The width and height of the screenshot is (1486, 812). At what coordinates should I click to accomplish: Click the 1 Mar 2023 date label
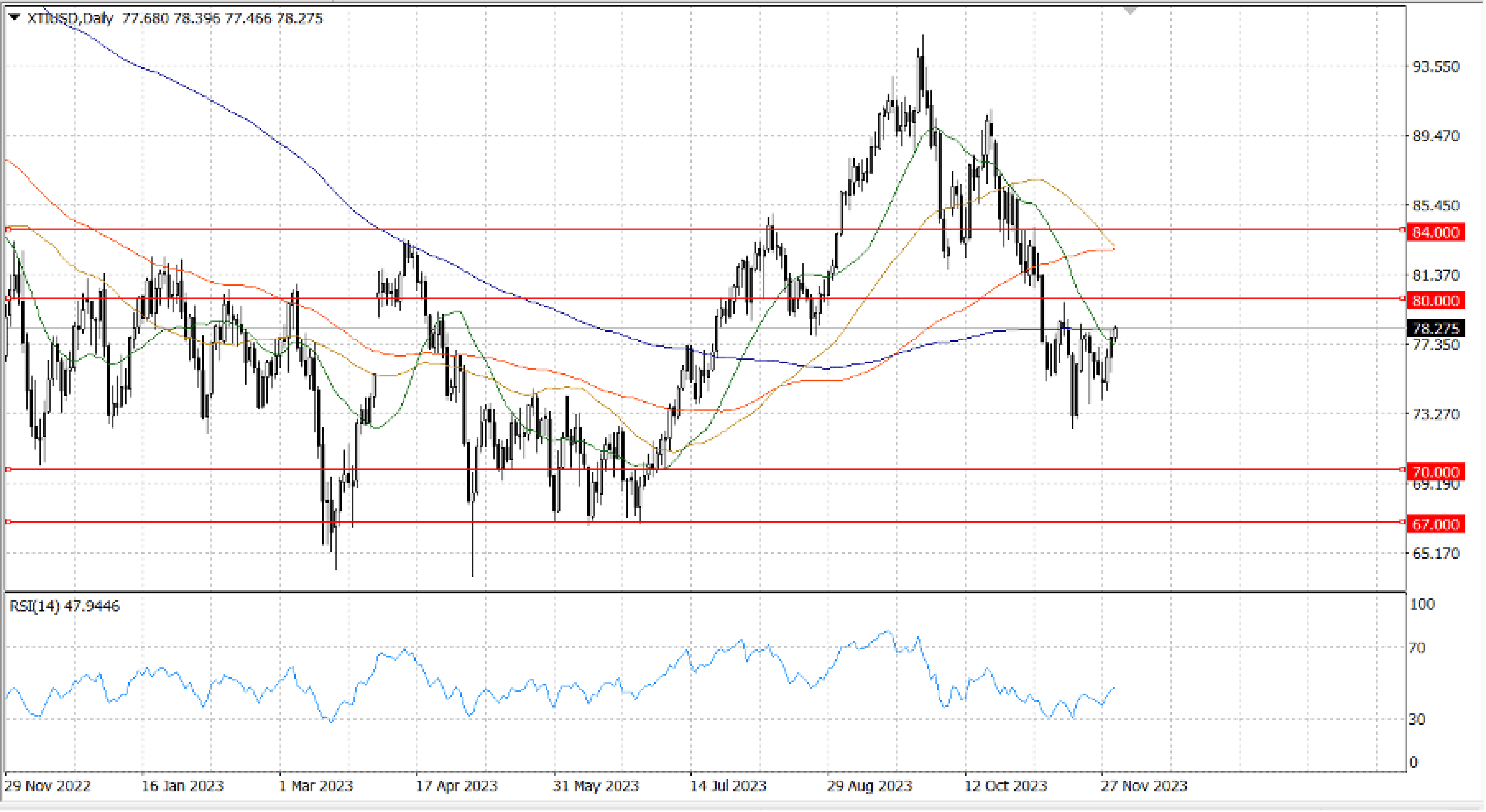click(x=316, y=786)
